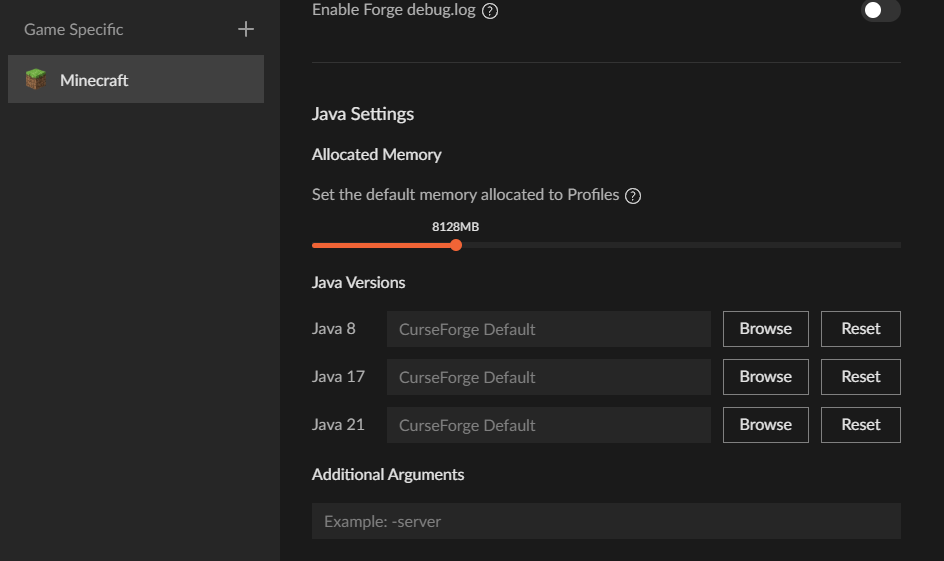Image resolution: width=944 pixels, height=561 pixels.
Task: Click the Game Specific section label
Action: (73, 29)
